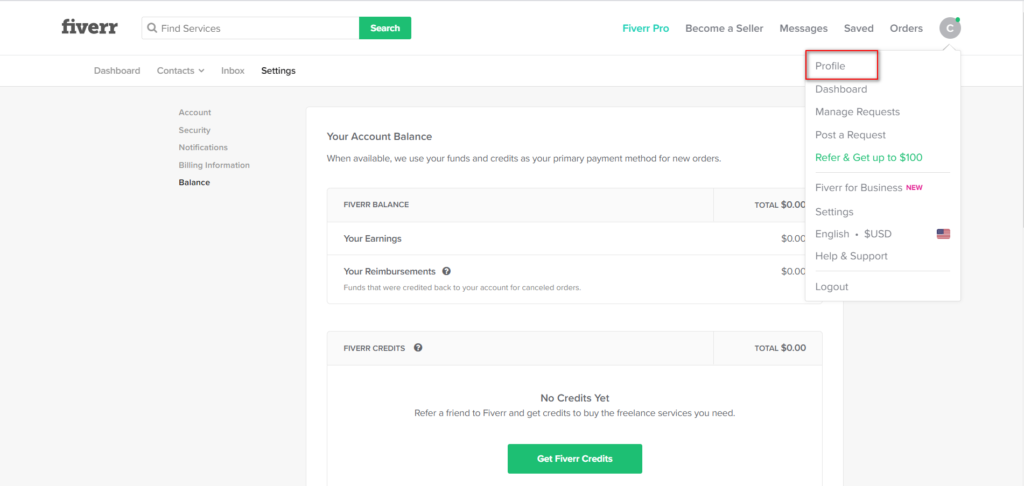Click the help icon beside Fiverr Credits

tap(418, 348)
